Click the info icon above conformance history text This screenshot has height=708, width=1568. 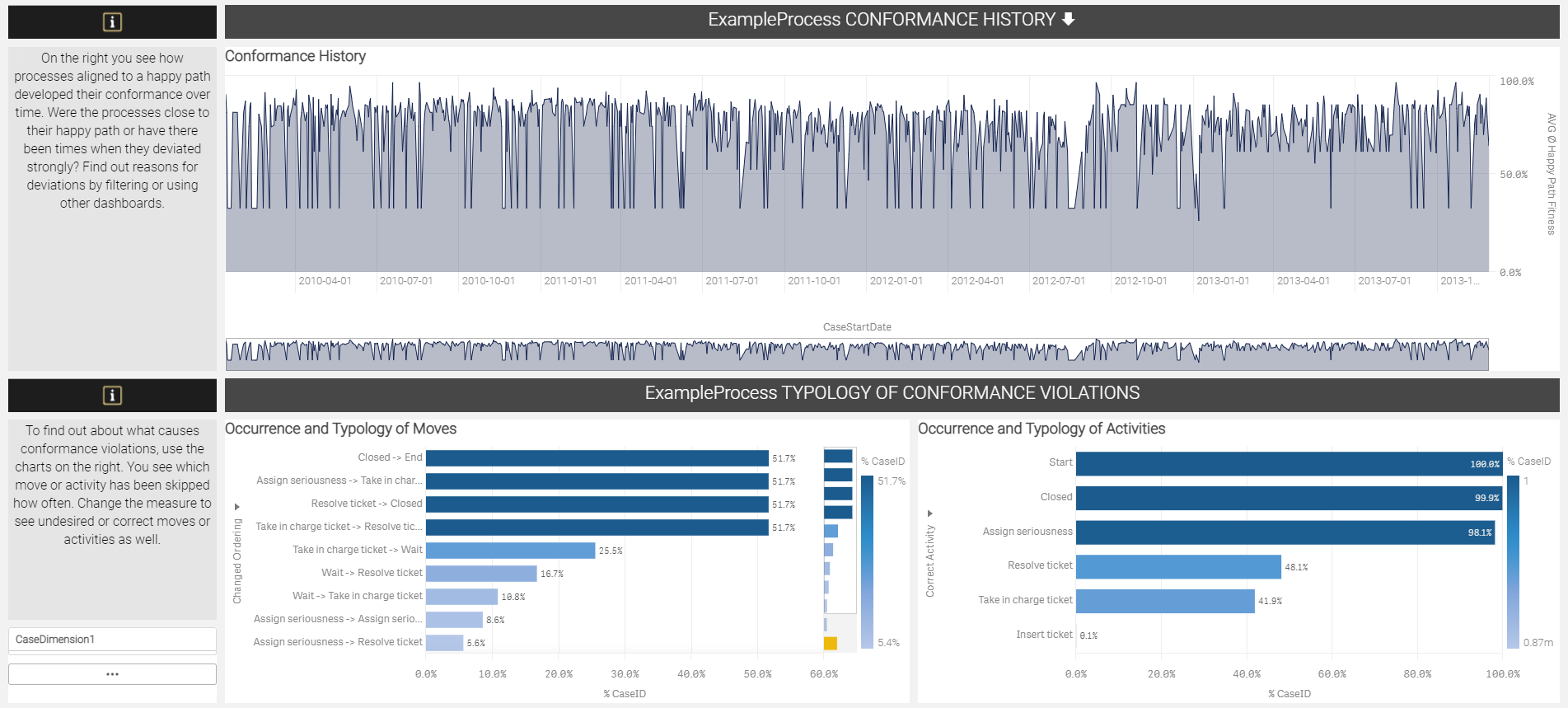pos(112,22)
